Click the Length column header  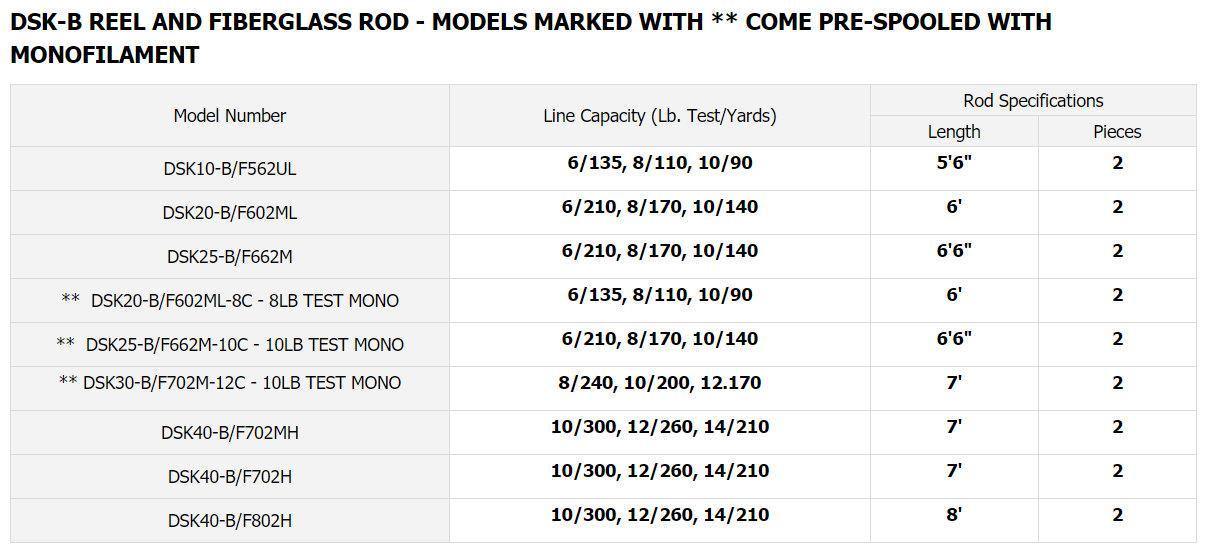pyautogui.click(x=954, y=132)
